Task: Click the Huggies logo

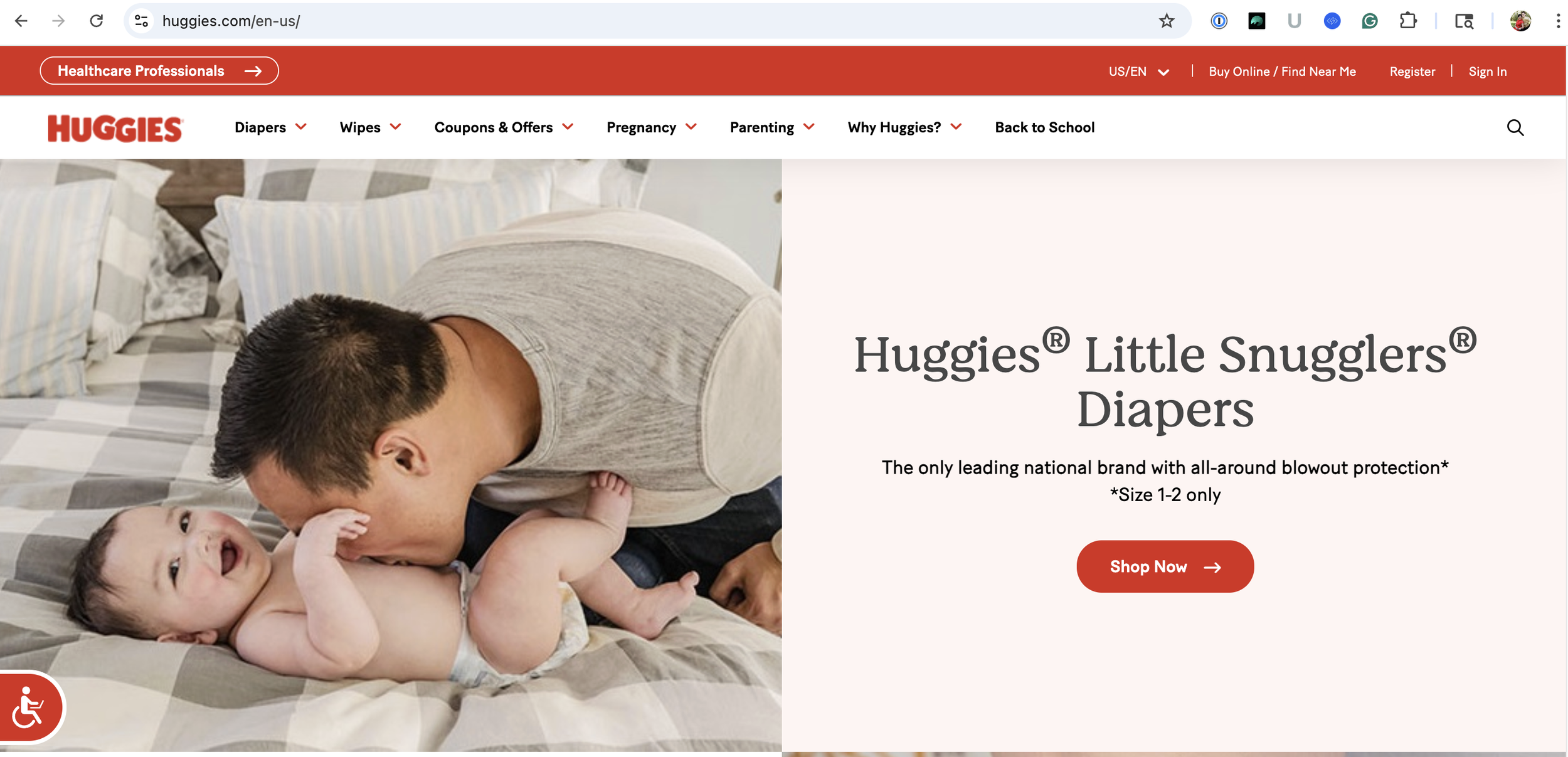Action: click(x=115, y=129)
